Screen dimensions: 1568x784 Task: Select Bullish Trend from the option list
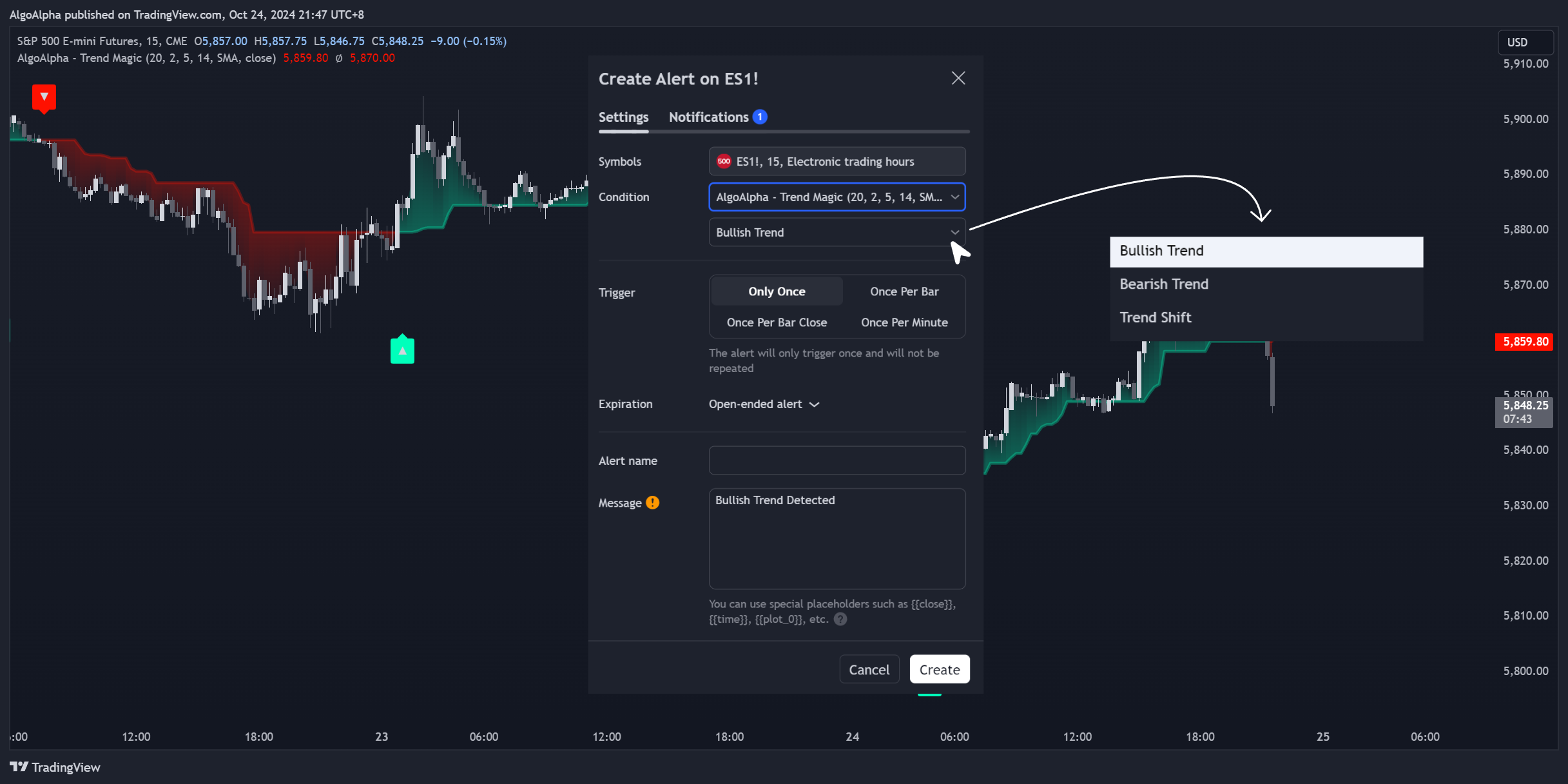[x=1266, y=251]
